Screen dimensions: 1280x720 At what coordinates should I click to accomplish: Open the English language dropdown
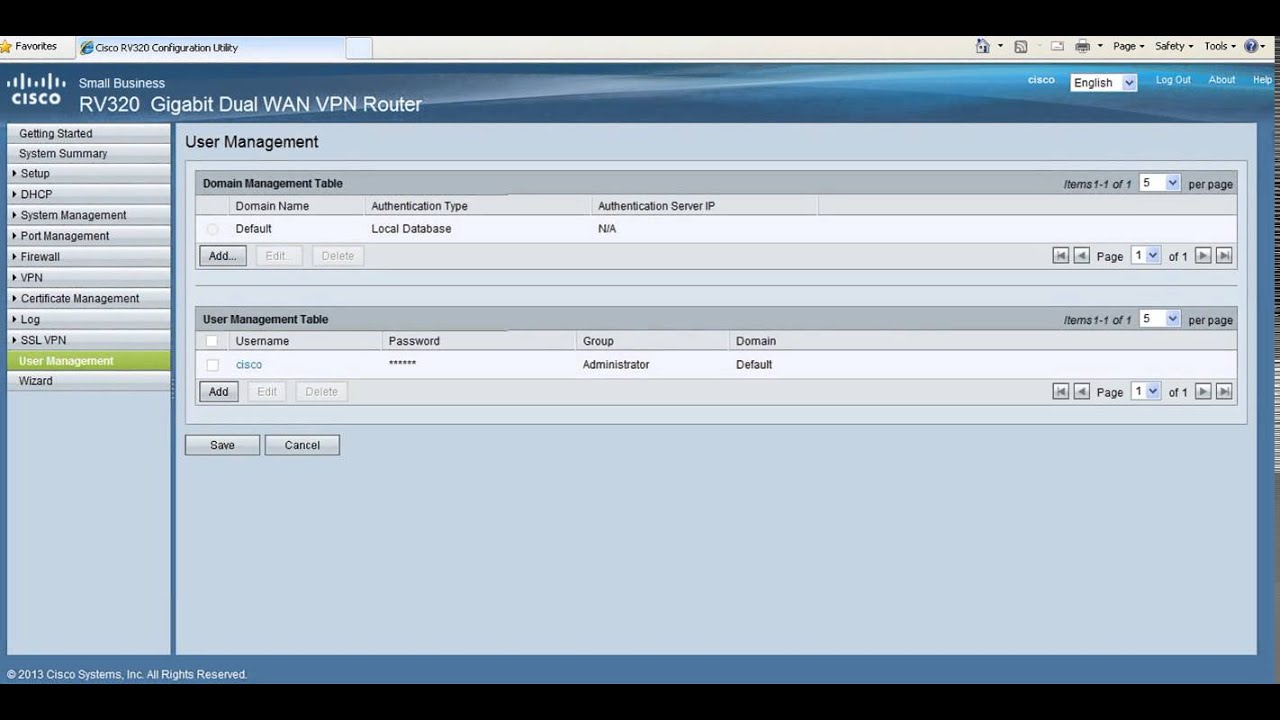click(x=1103, y=83)
